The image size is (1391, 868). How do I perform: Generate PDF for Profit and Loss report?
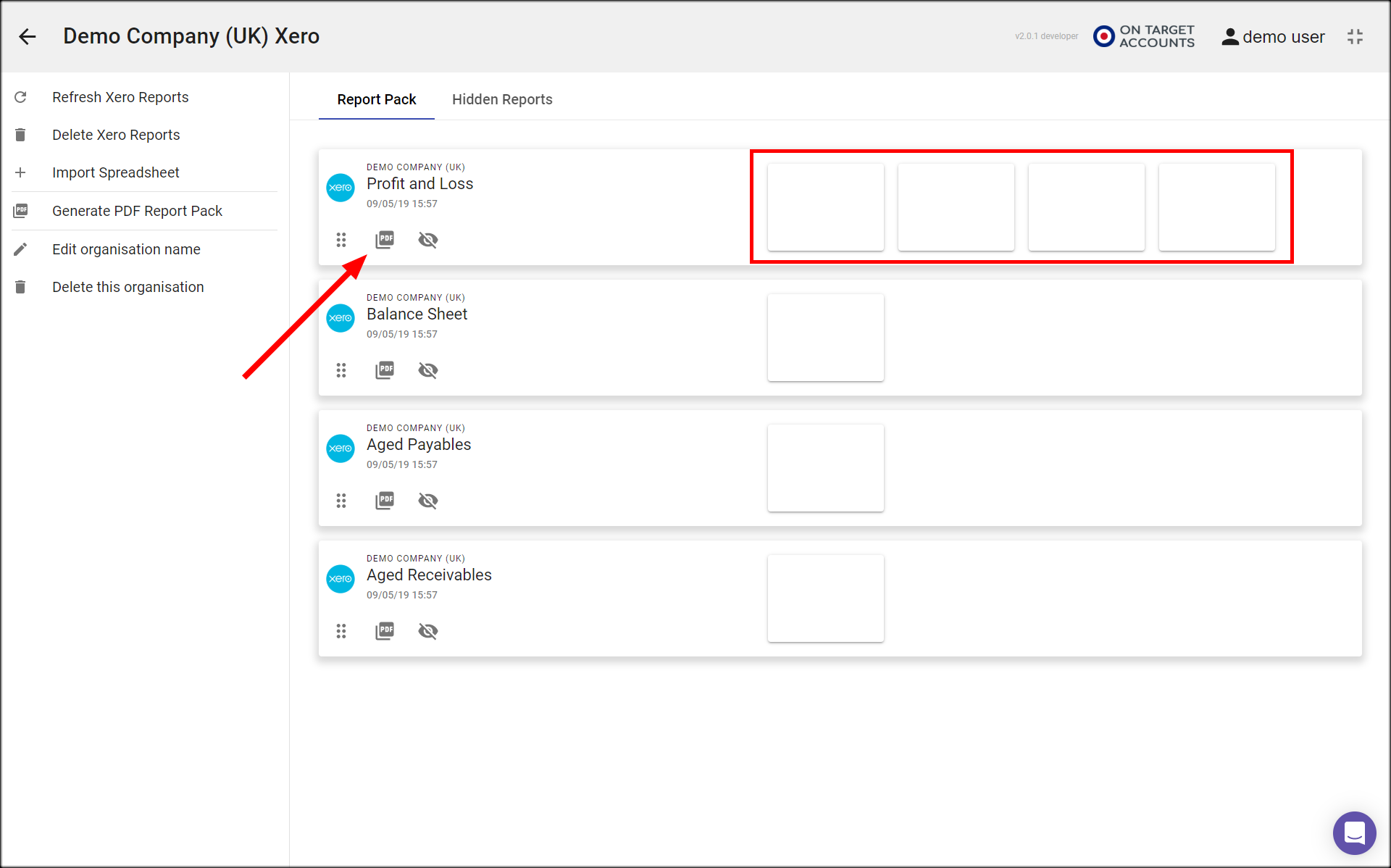pyautogui.click(x=385, y=240)
